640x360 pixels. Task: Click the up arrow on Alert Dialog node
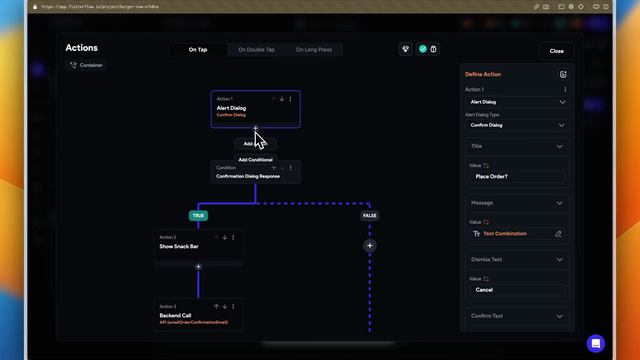coord(273,99)
